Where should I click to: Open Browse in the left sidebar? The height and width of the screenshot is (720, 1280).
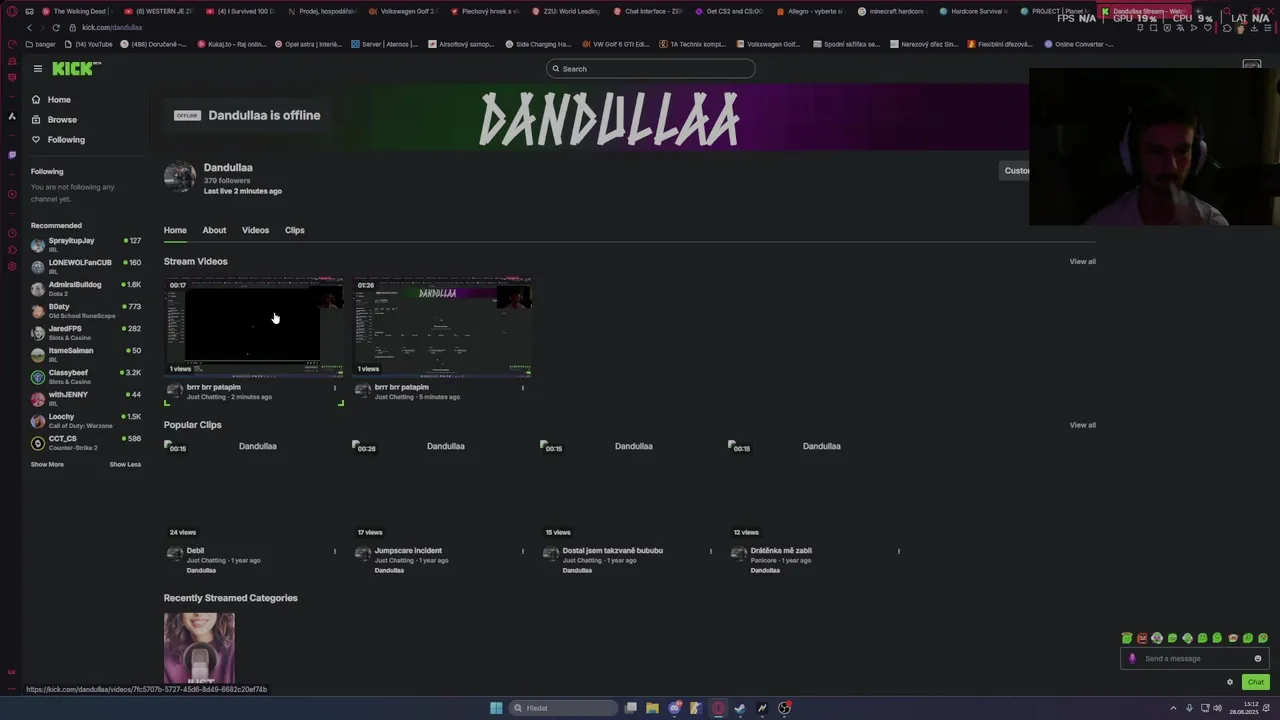coord(62,120)
